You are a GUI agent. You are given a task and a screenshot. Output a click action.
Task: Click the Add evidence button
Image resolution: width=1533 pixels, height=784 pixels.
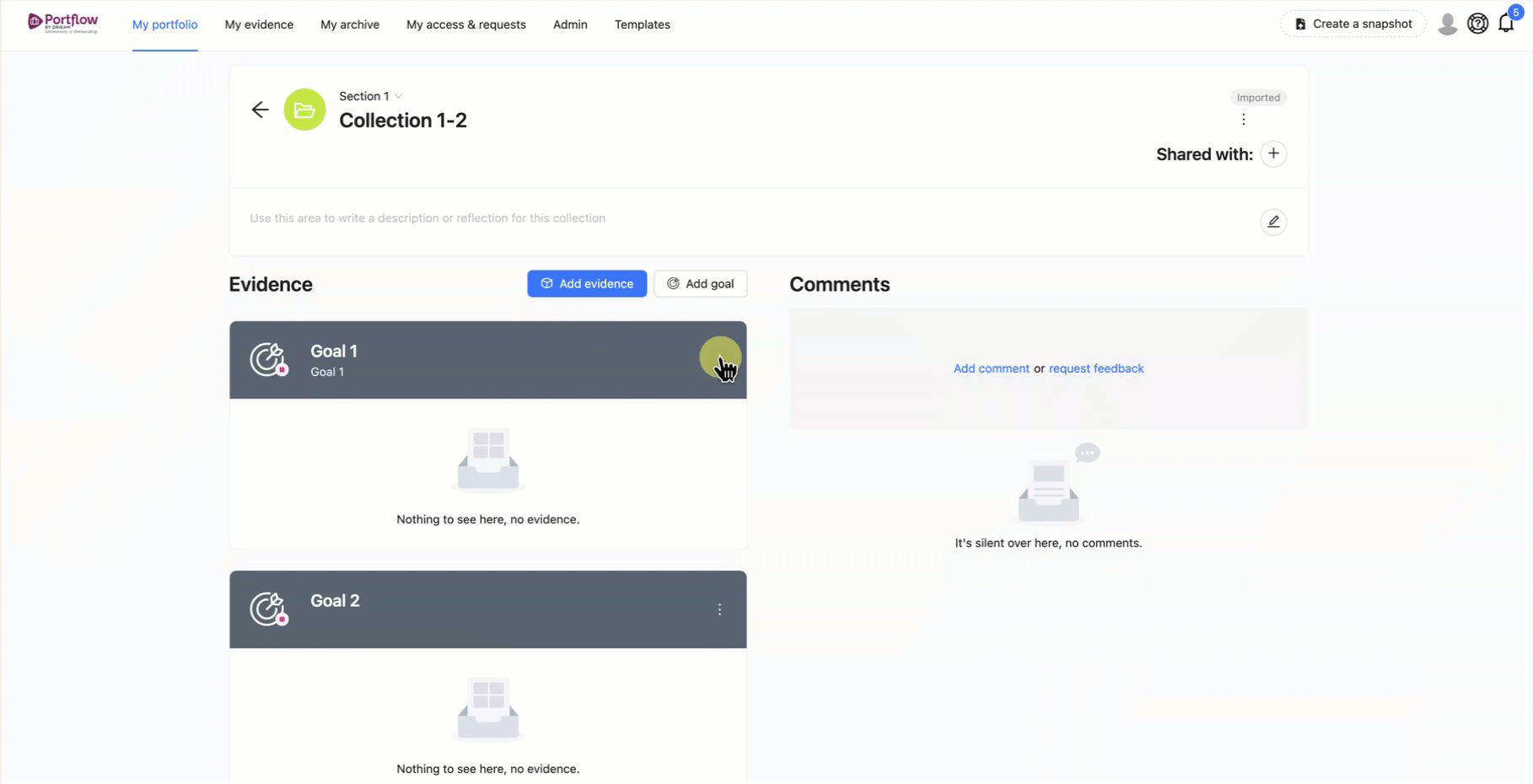(x=587, y=283)
